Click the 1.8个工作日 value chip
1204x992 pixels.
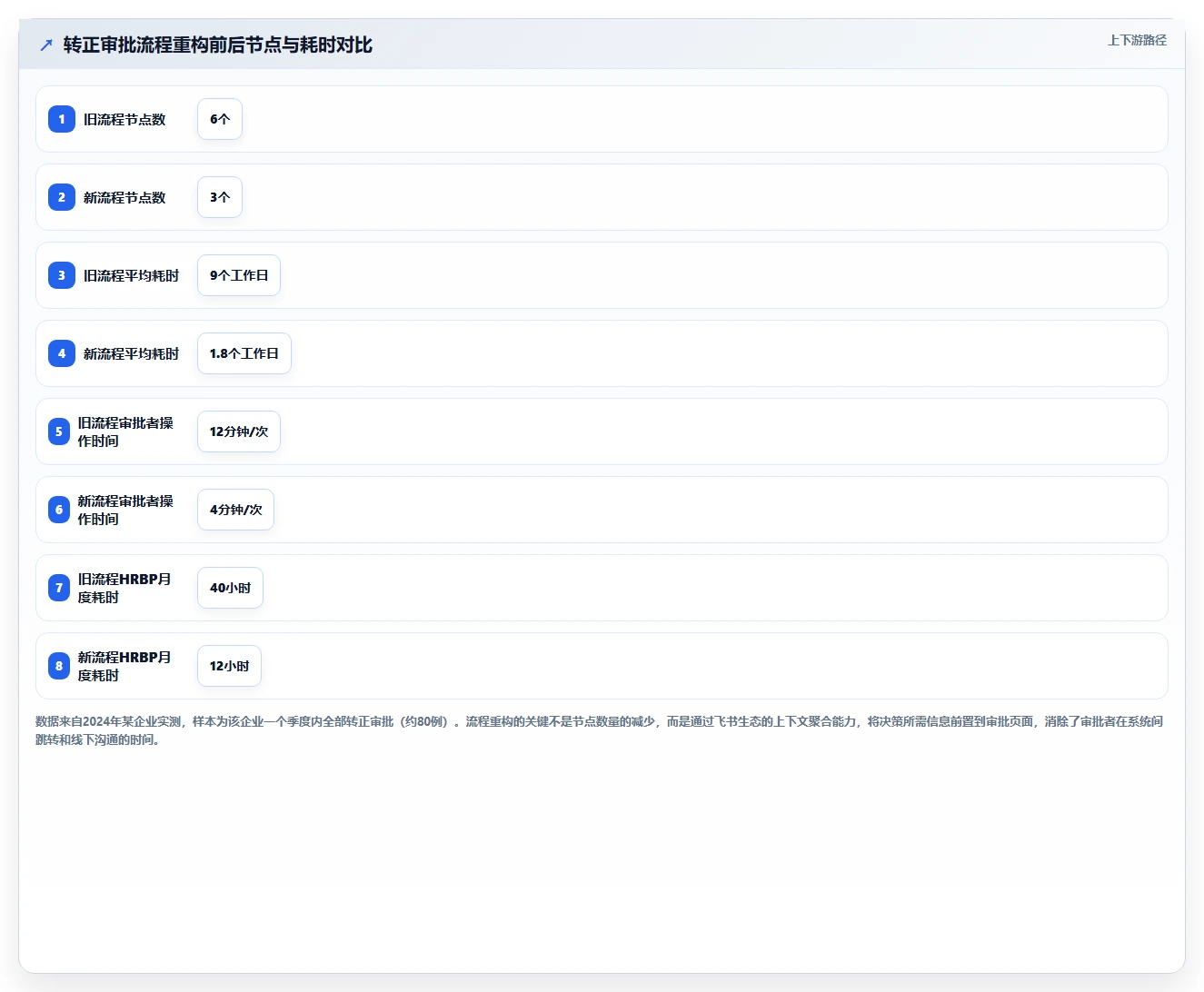(244, 353)
